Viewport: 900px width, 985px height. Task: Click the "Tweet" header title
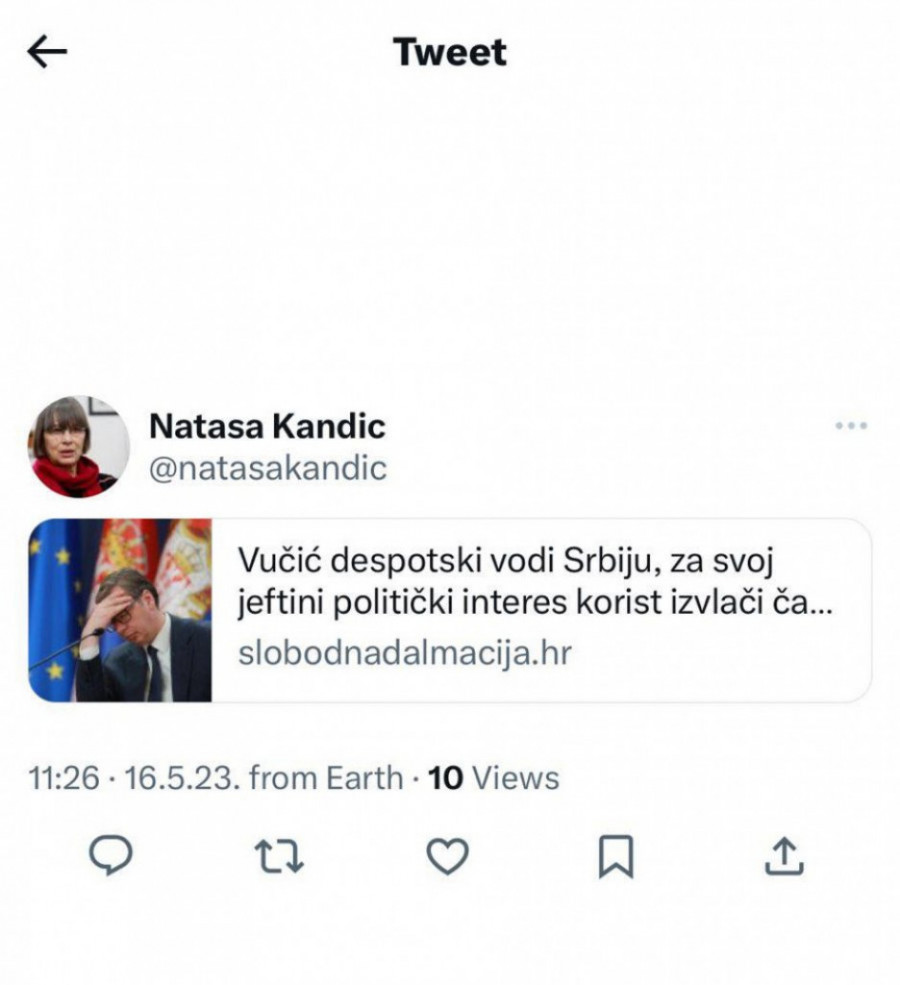[x=450, y=52]
